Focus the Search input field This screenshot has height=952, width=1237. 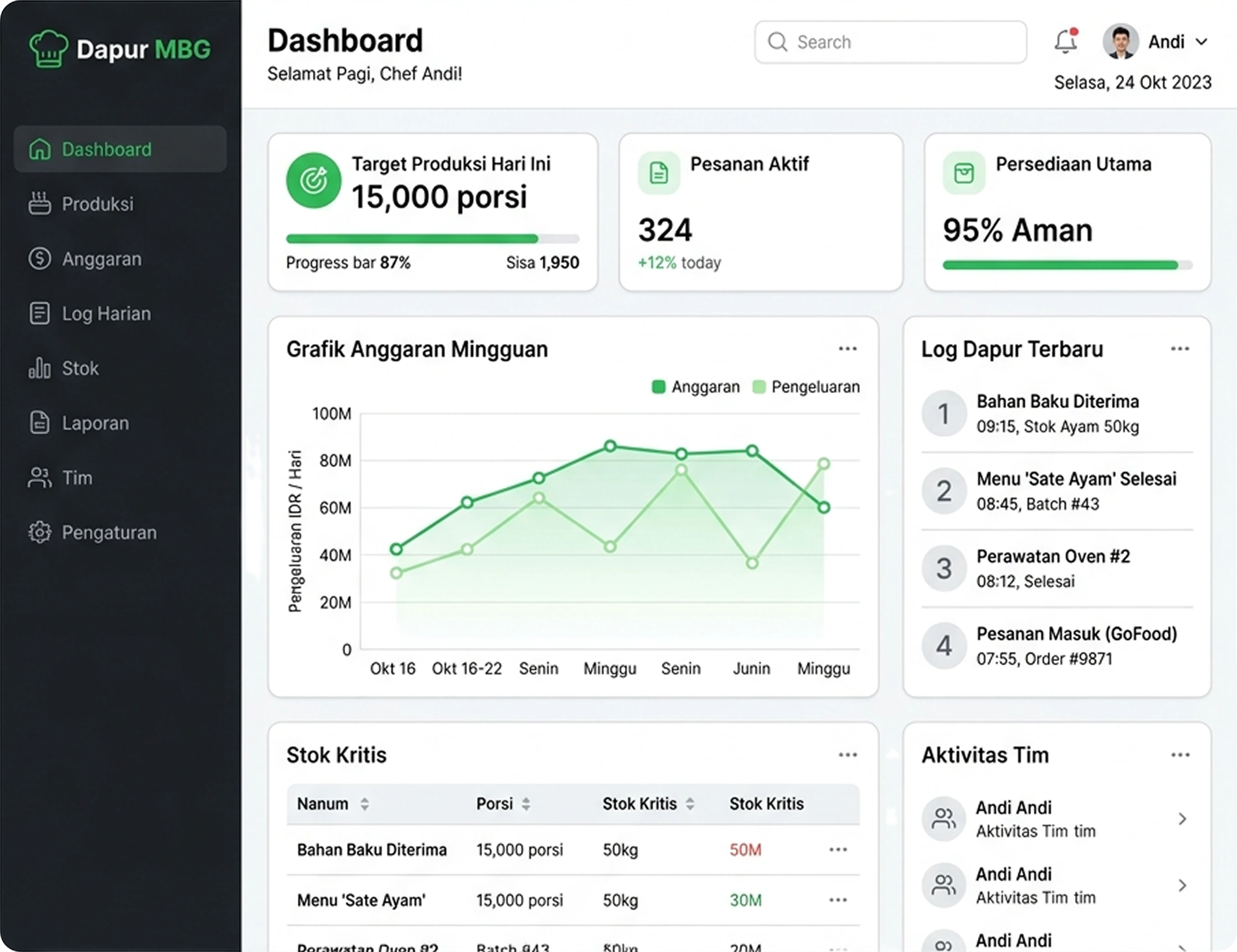890,42
